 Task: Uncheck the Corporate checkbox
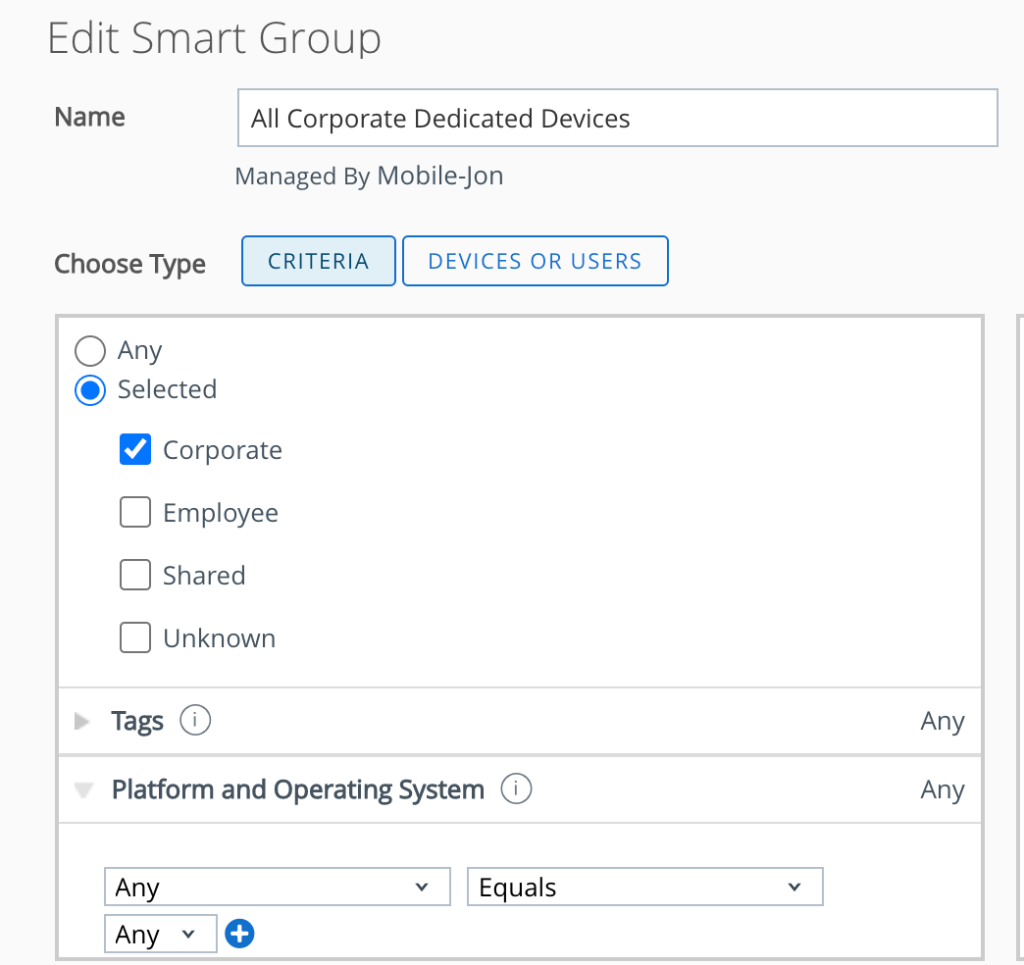click(135, 449)
